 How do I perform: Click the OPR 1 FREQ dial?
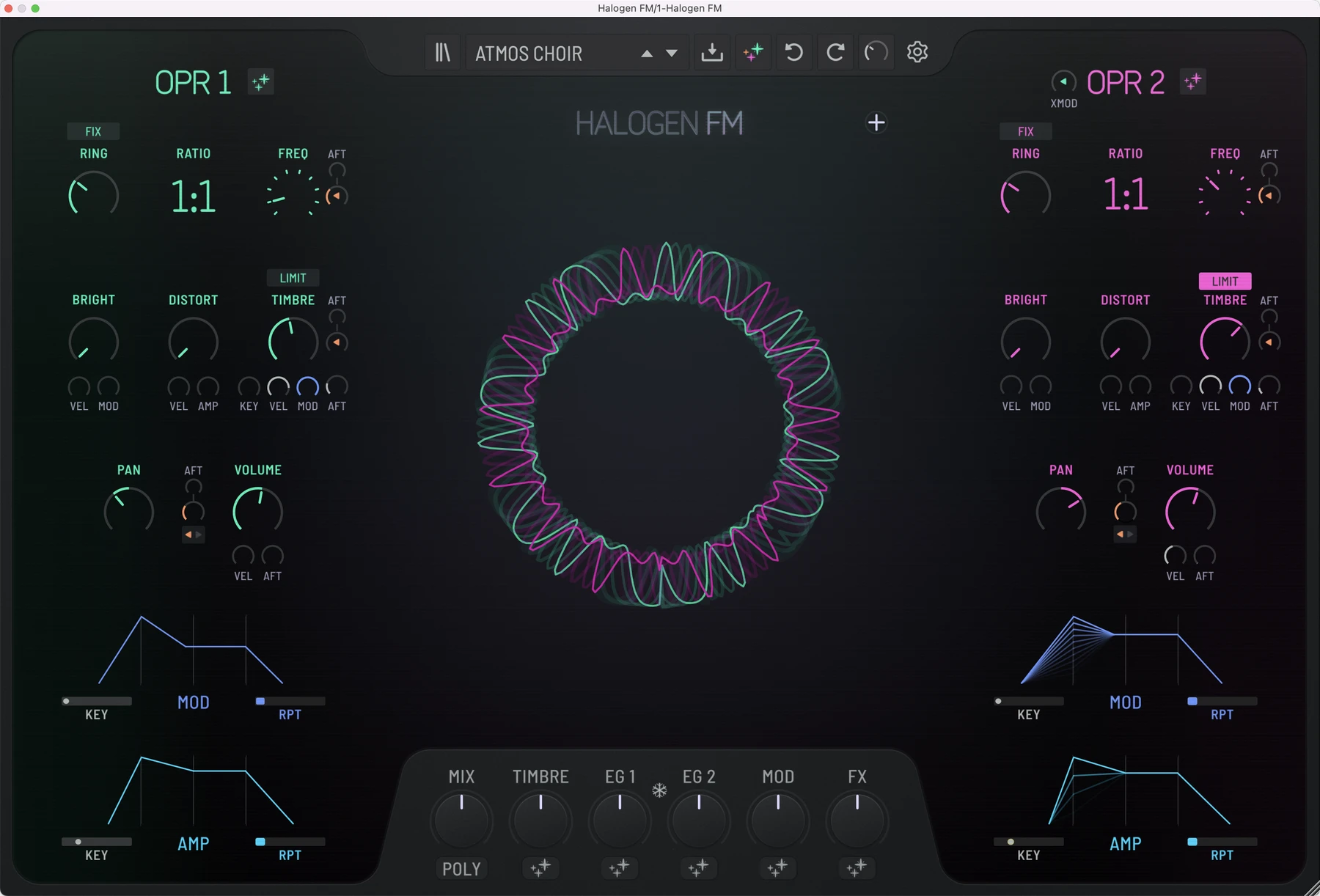[293, 194]
